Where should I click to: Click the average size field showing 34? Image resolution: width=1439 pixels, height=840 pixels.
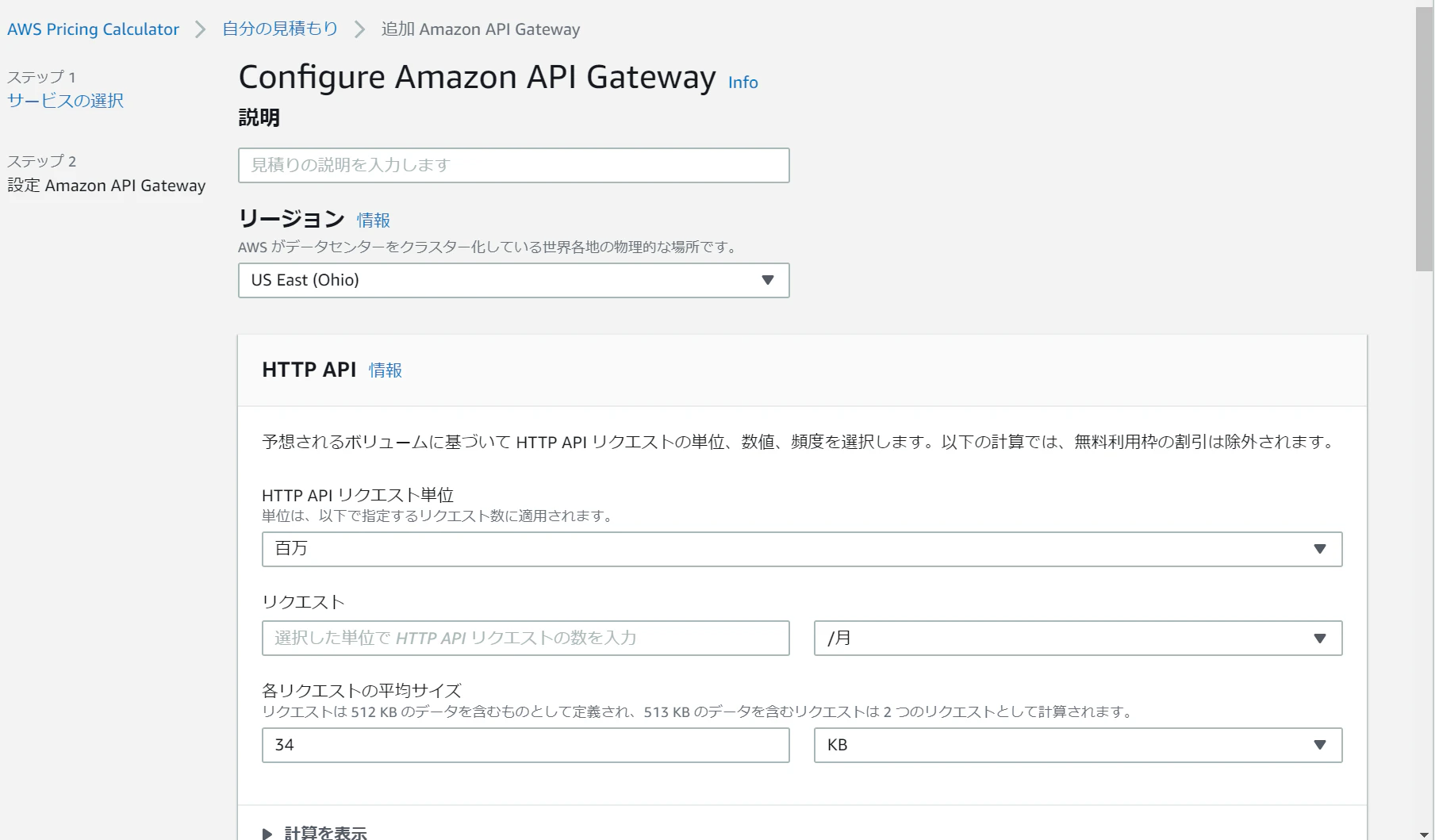pos(526,745)
